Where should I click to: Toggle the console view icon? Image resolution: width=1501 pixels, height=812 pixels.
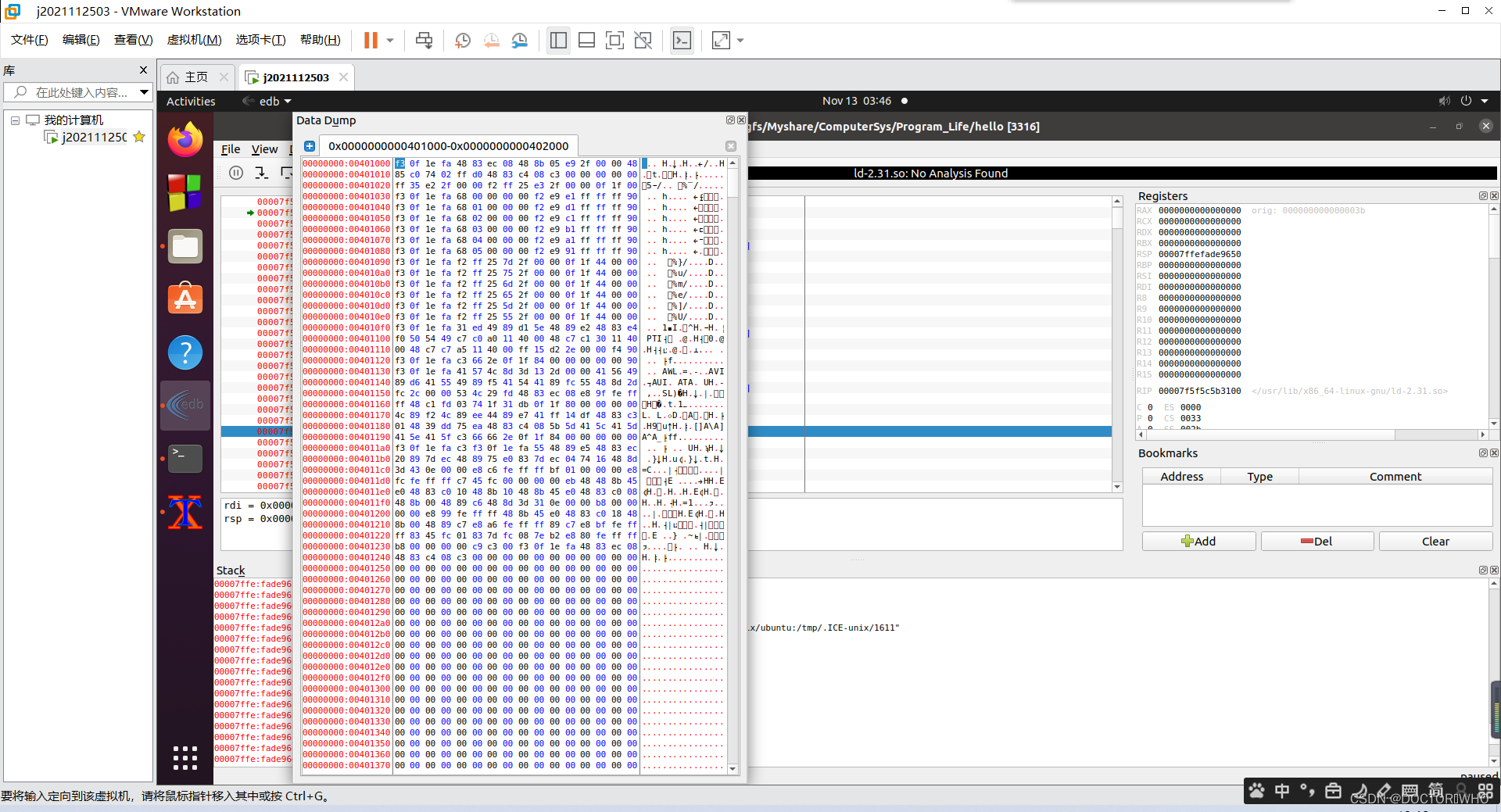tap(682, 41)
